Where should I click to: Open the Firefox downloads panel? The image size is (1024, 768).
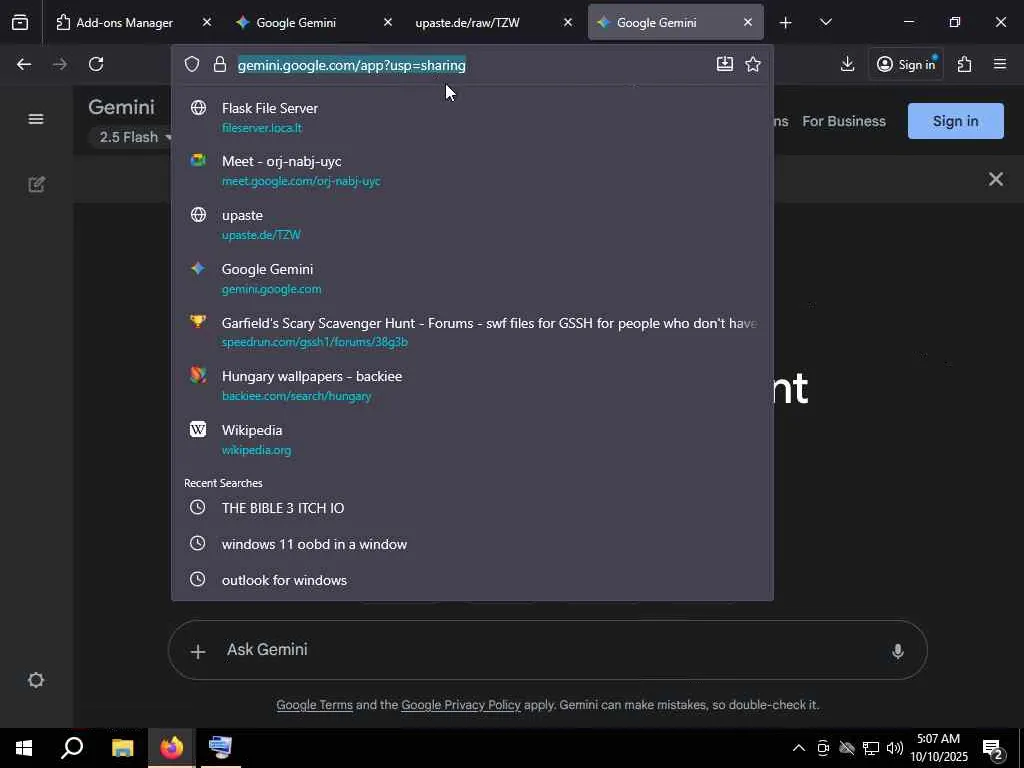847,64
